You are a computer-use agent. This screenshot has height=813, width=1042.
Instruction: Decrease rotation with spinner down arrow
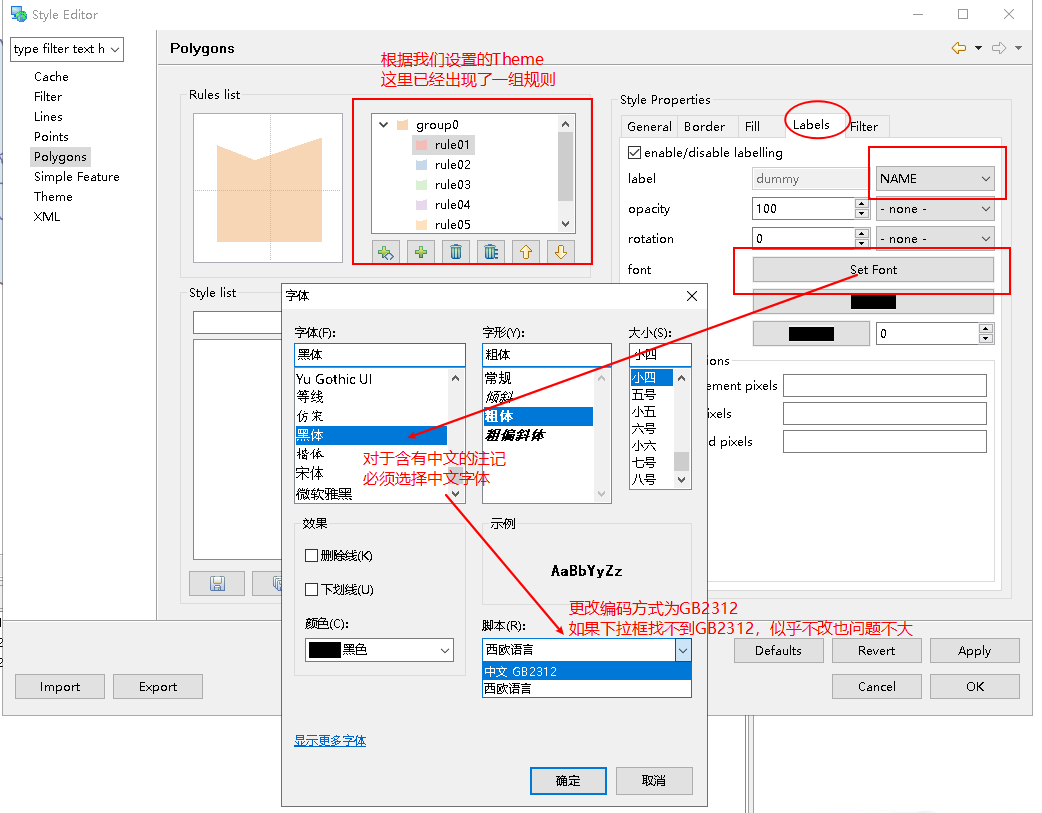[x=861, y=243]
